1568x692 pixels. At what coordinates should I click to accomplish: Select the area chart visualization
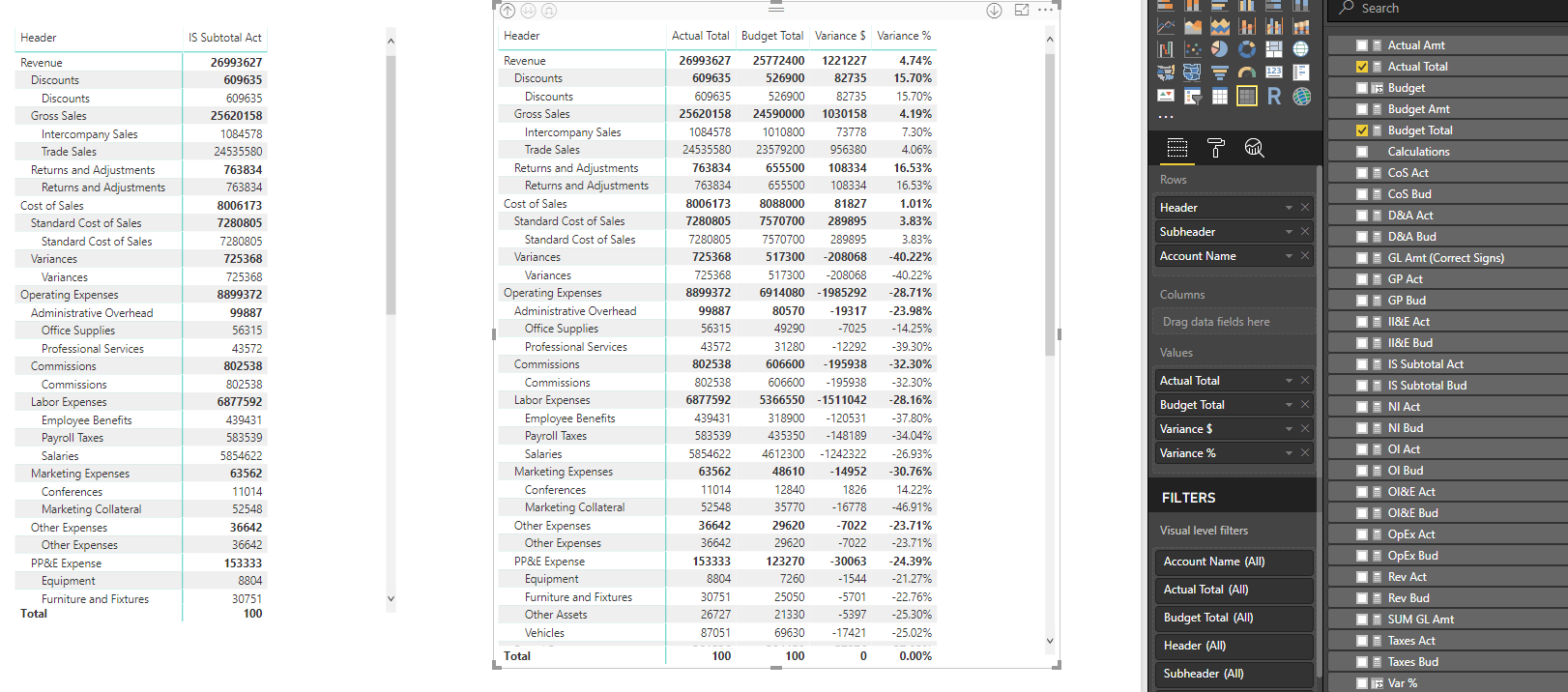(x=1193, y=26)
